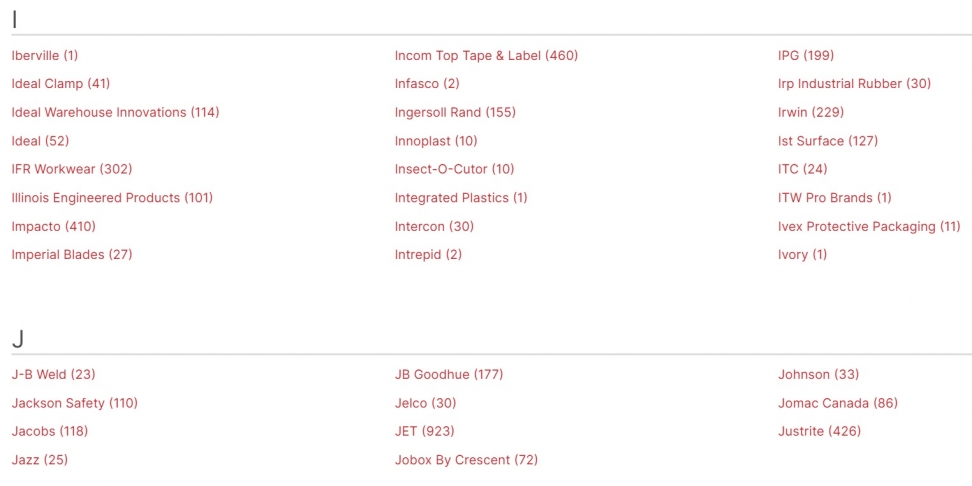Image resolution: width=972 pixels, height=486 pixels.
Task: Go to Imperial Blades brand page
Action: click(72, 255)
